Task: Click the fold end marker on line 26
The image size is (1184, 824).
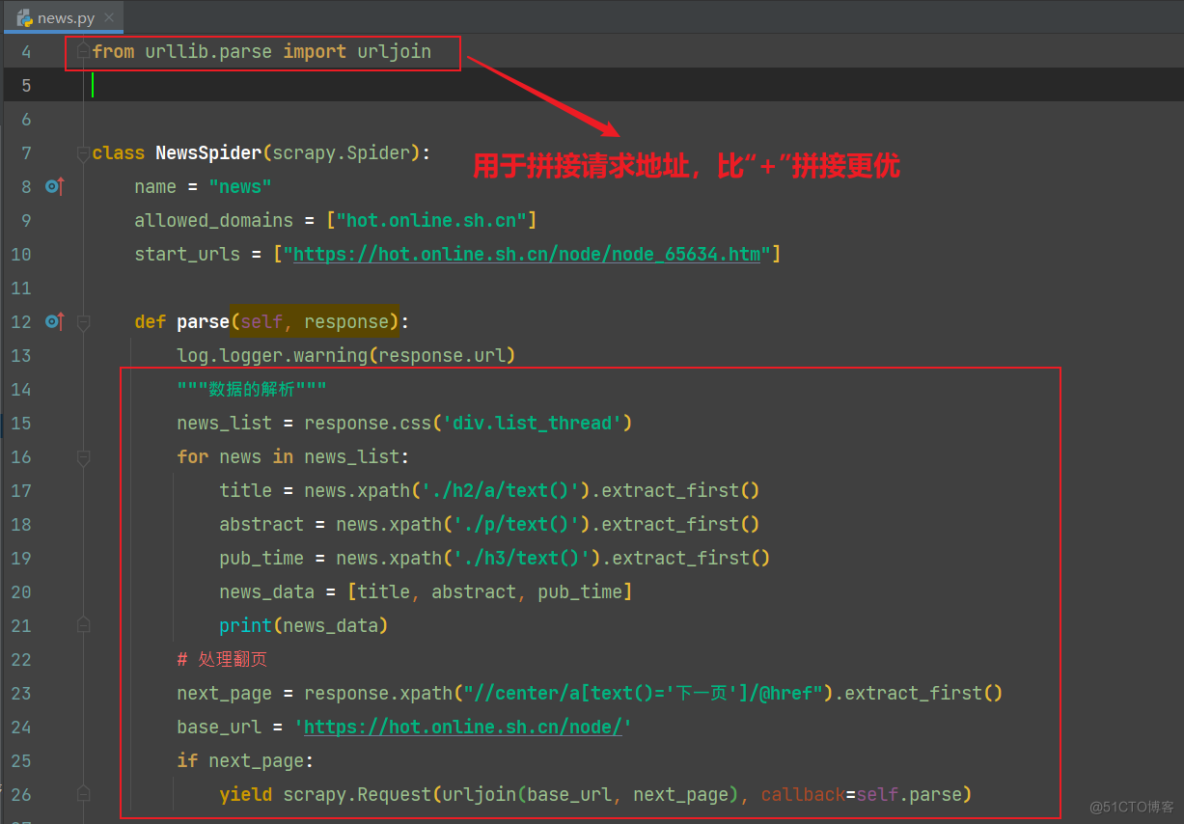Action: point(84,795)
